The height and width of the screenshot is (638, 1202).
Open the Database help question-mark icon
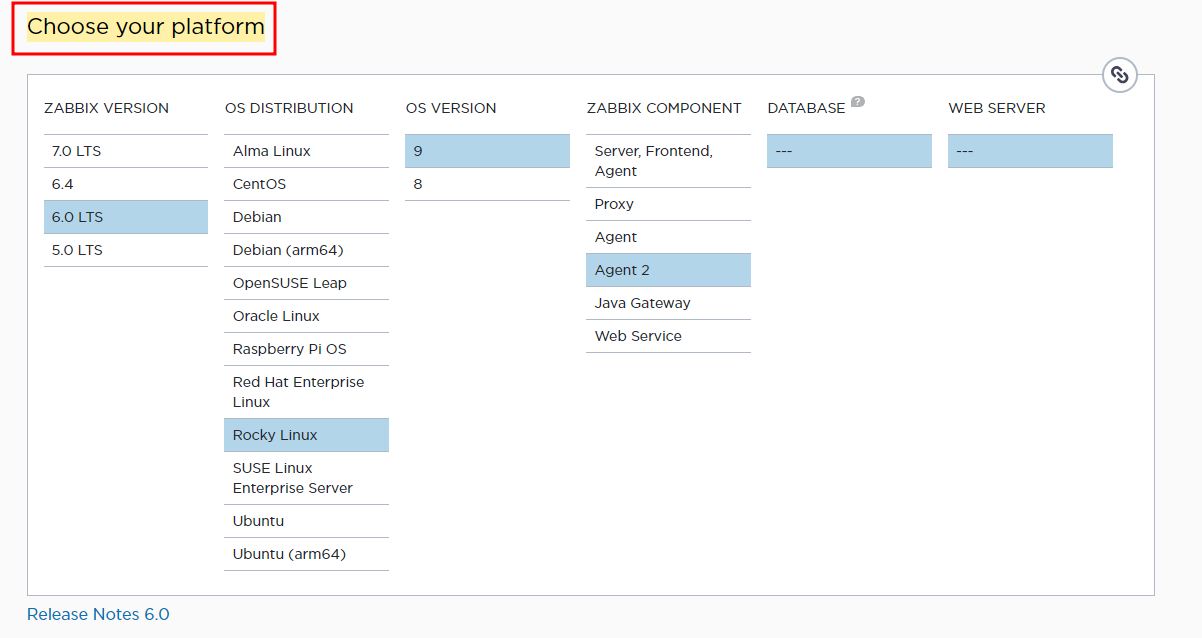point(858,102)
